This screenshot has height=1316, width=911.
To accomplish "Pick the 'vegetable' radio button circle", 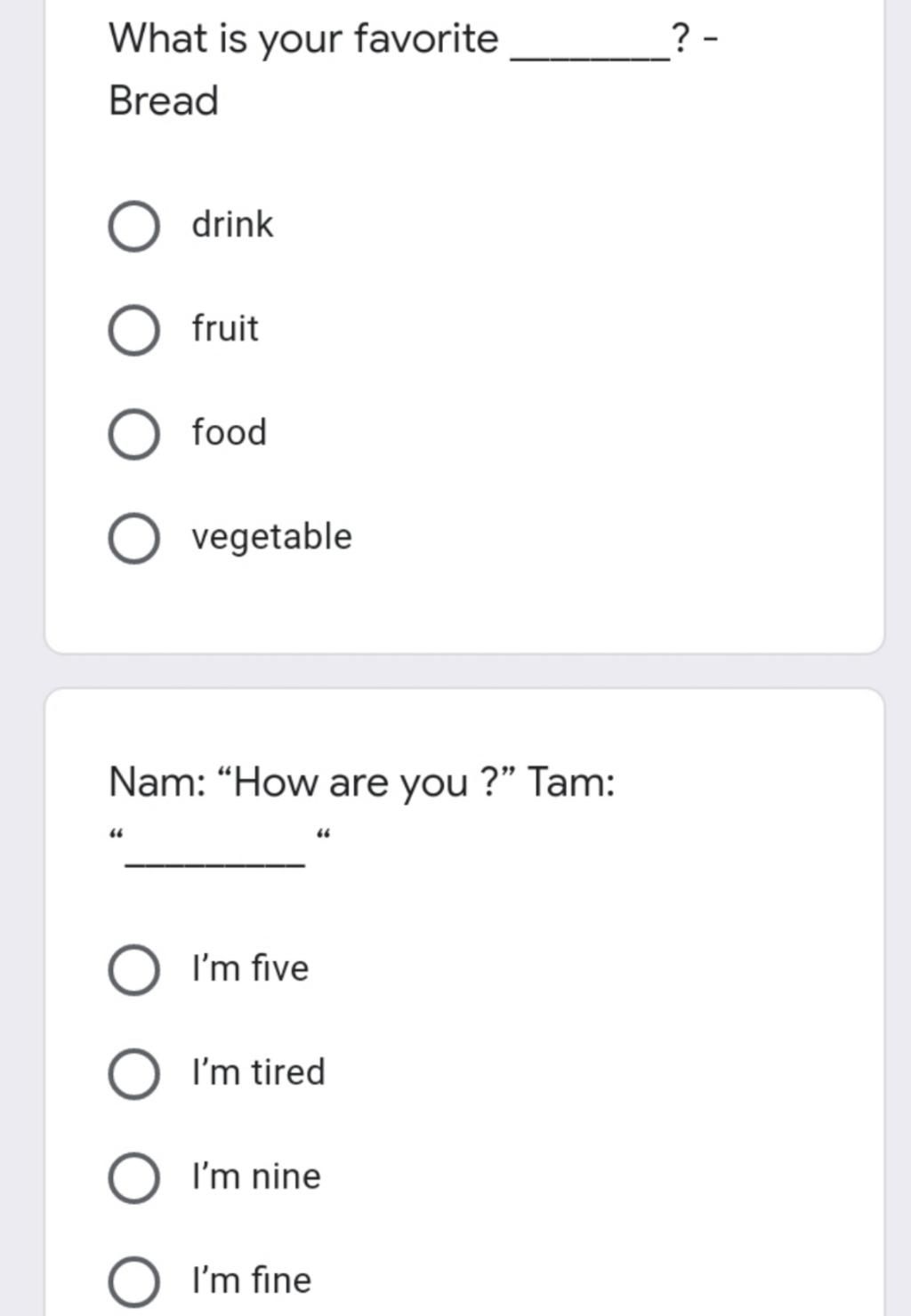I will 134,538.
